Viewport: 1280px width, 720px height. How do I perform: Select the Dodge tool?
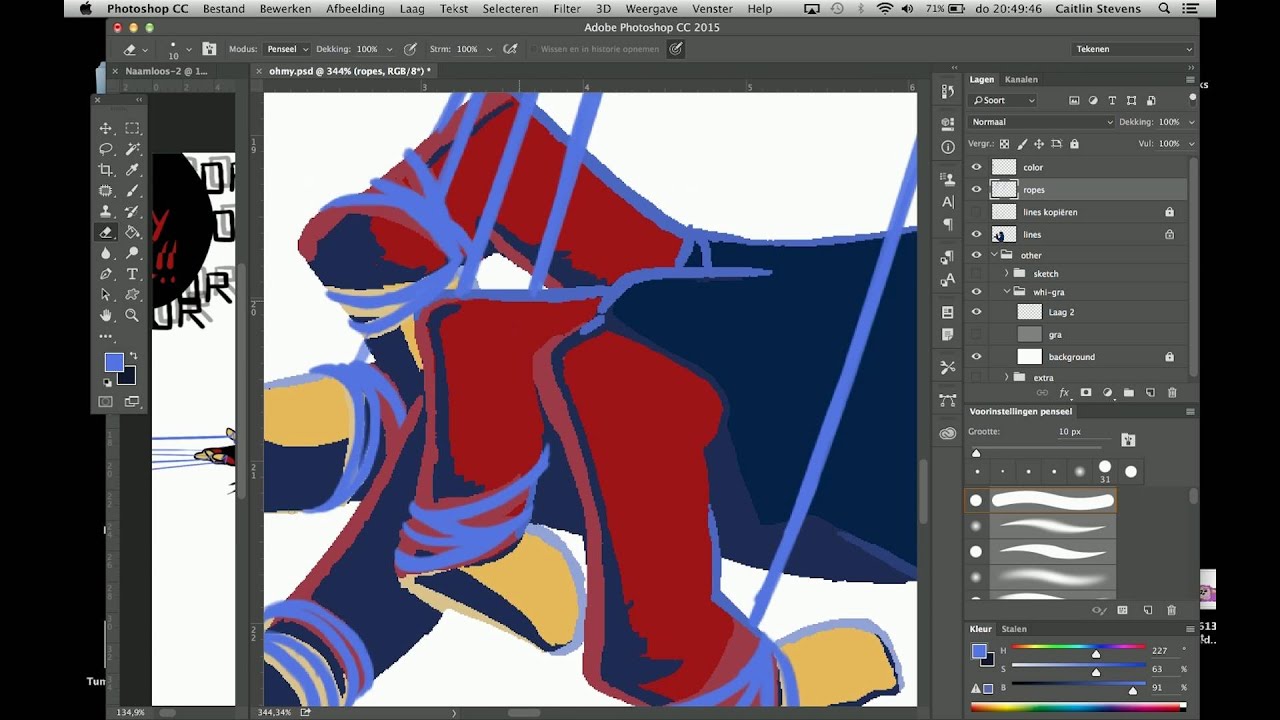pos(132,253)
